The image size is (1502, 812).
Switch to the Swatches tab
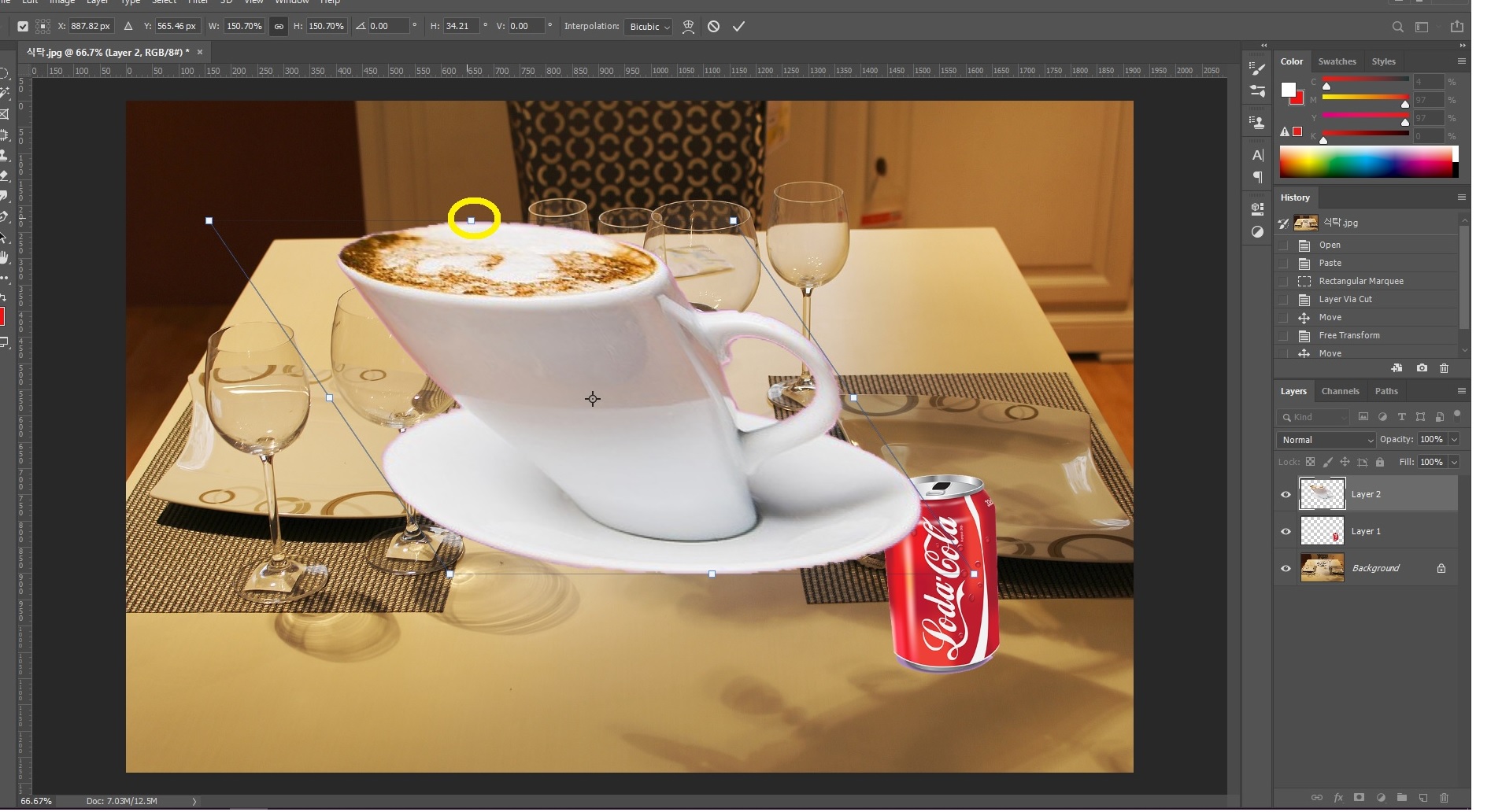click(x=1337, y=61)
